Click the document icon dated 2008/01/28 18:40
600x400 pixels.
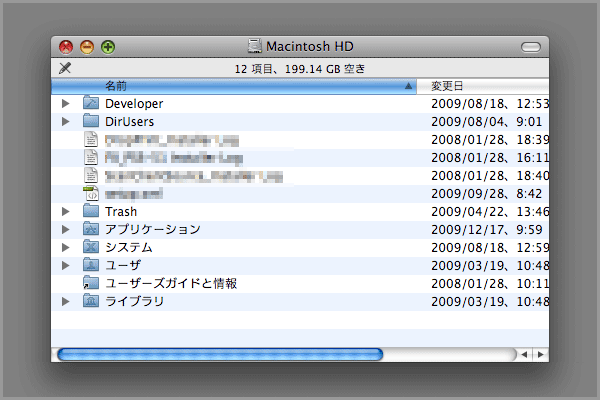click(91, 175)
